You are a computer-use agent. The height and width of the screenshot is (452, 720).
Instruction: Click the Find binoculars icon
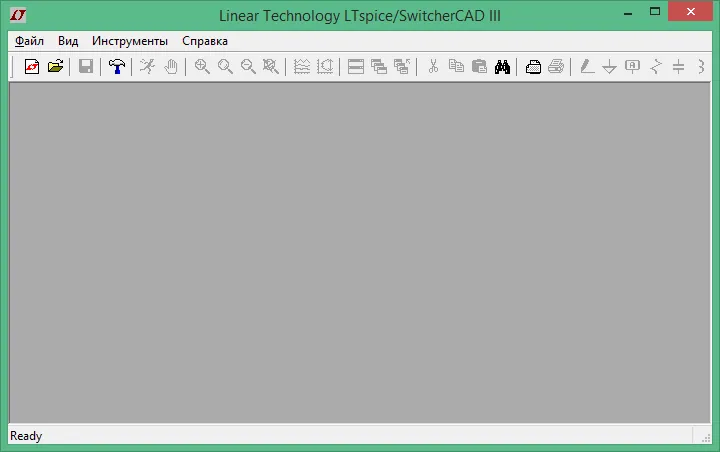coord(502,67)
